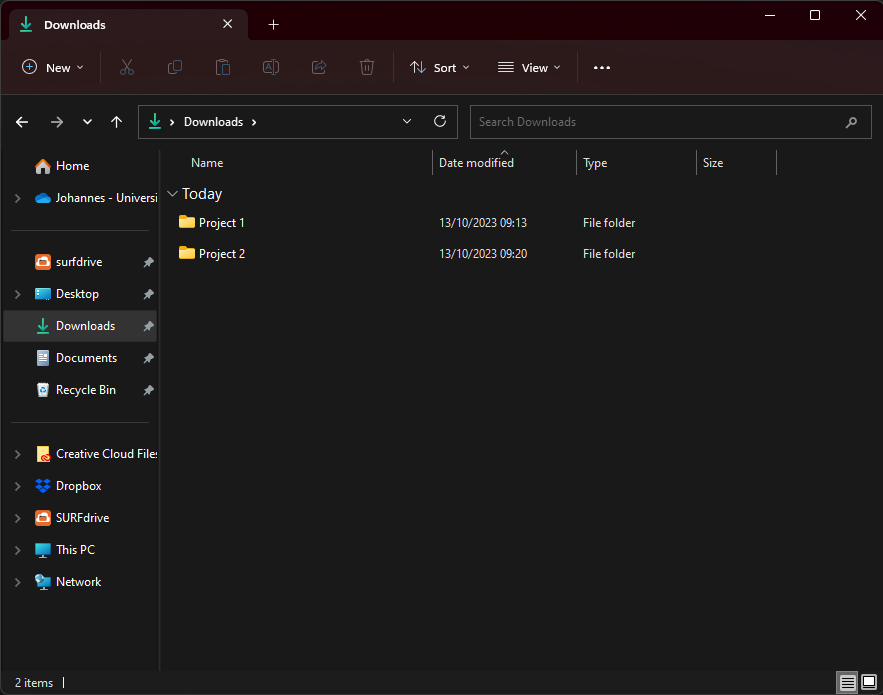Switch to details view in status bar

pos(848,682)
